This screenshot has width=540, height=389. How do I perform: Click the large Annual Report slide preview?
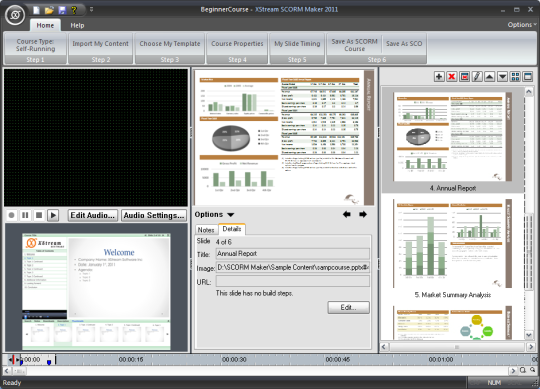point(284,138)
